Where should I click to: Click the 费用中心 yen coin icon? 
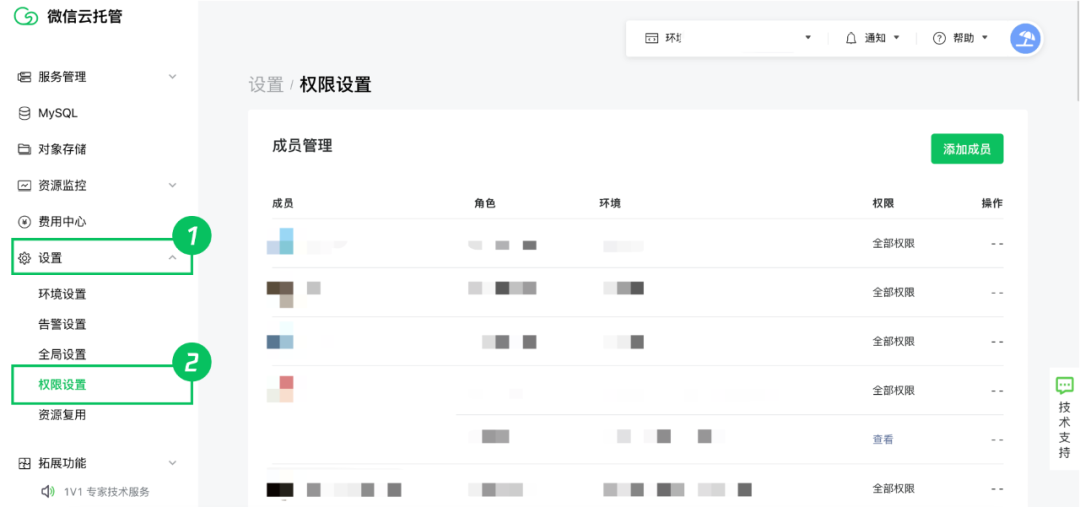24,222
